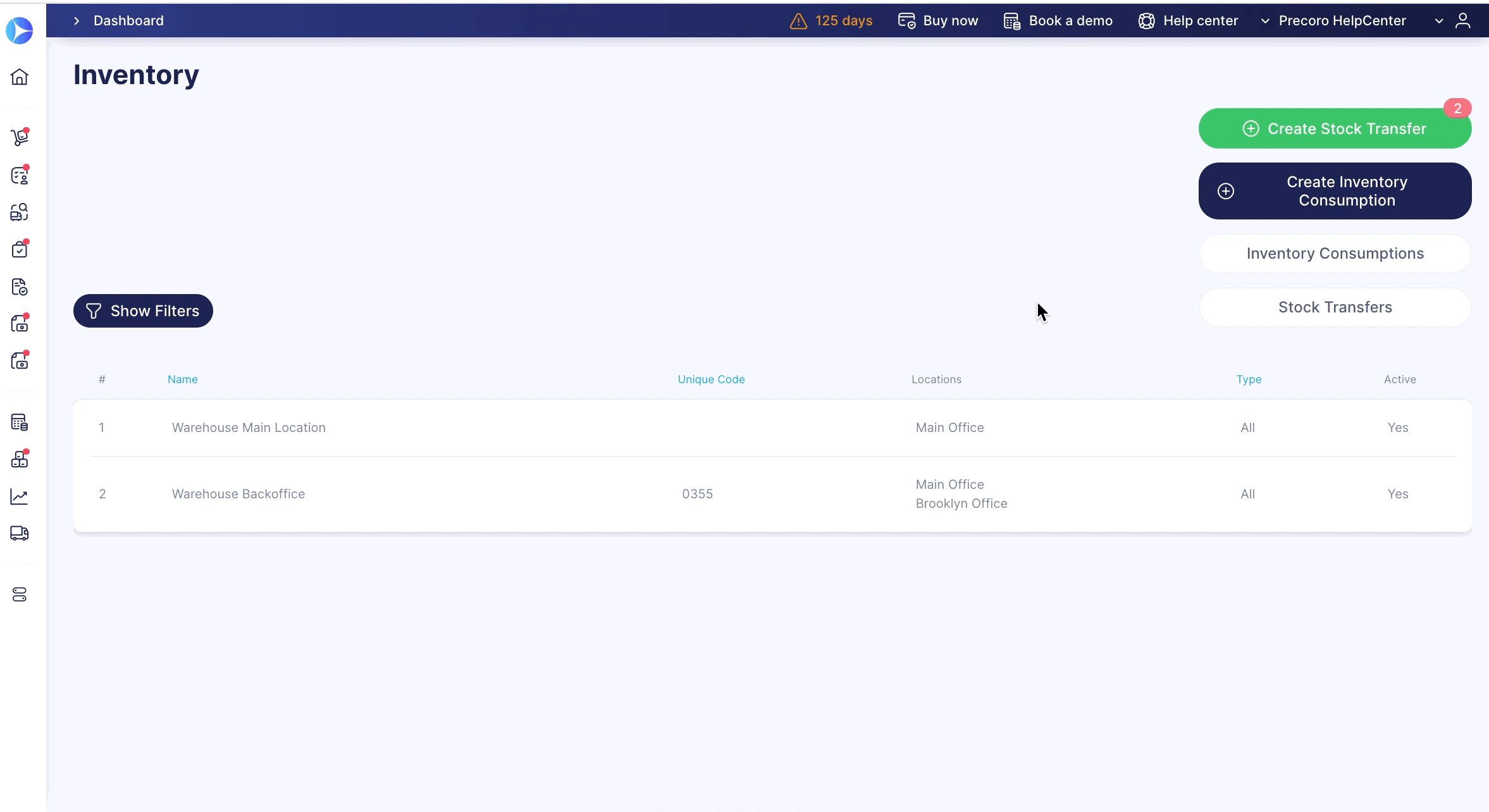Open the Home sidebar icon
The width and height of the screenshot is (1489, 812).
coord(20,77)
